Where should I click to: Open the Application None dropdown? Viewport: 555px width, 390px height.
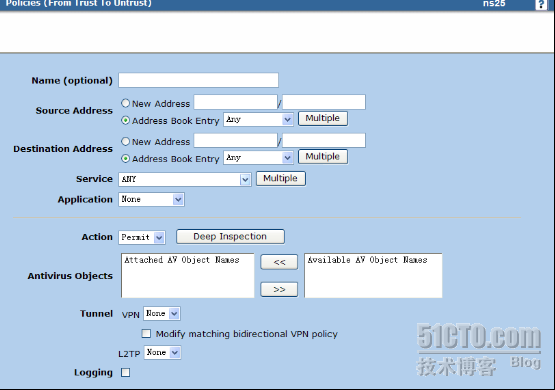point(151,199)
